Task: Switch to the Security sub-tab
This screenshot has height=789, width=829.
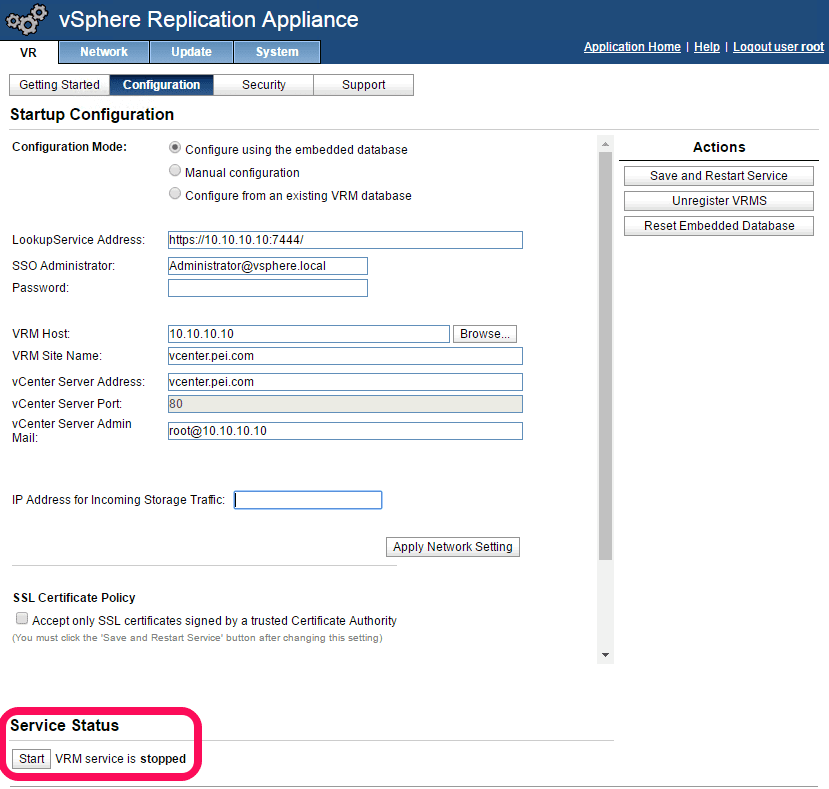Action: point(263,85)
